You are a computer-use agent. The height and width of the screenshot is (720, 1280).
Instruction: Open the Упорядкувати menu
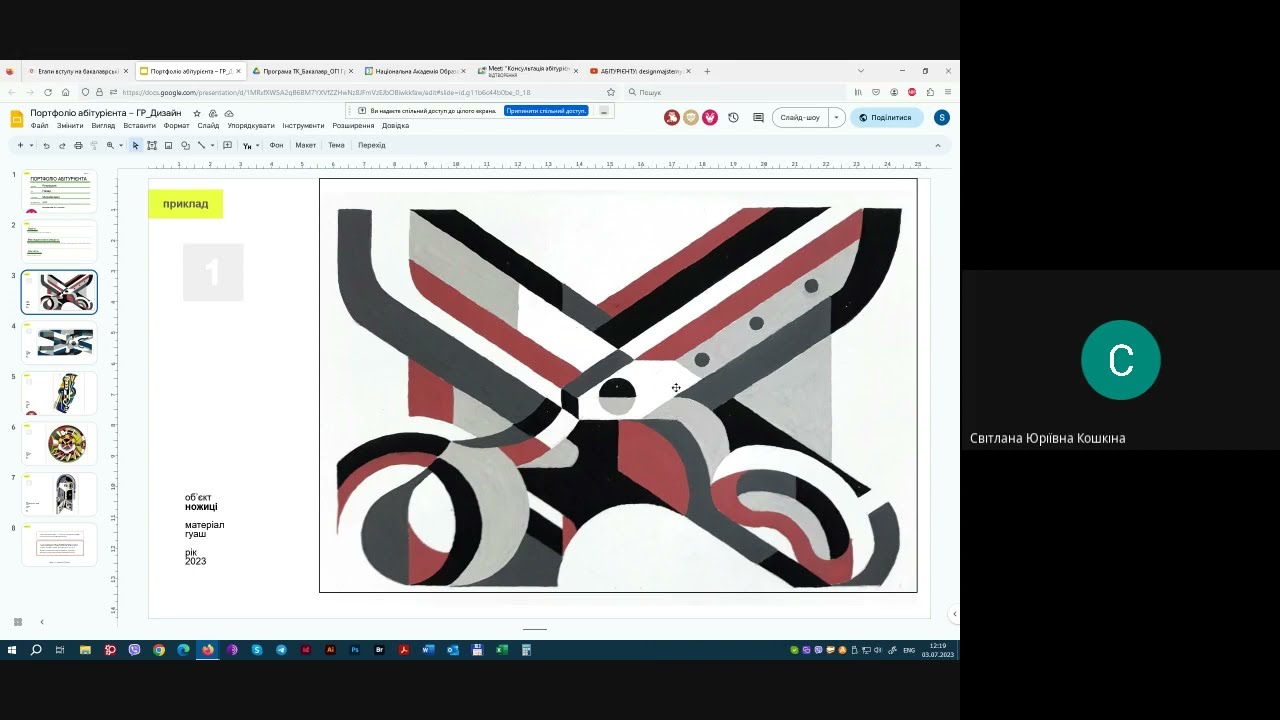pyautogui.click(x=251, y=126)
